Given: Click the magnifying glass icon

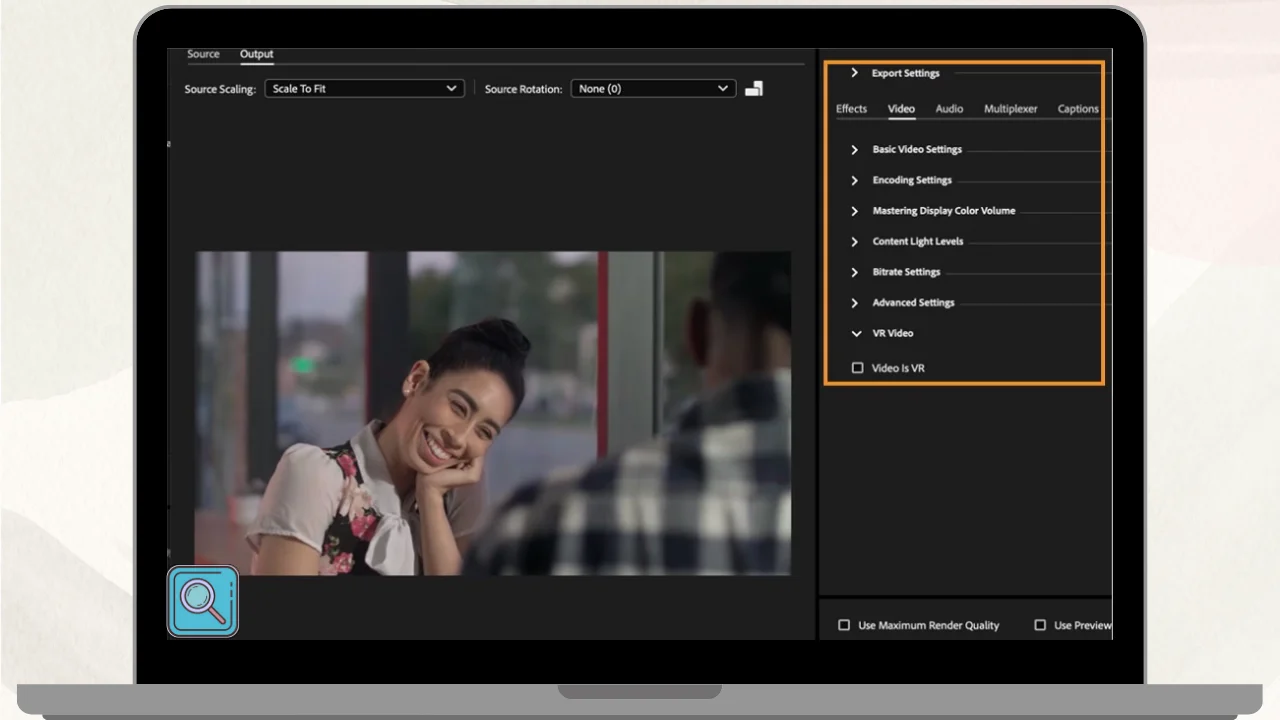Looking at the screenshot, I should (x=203, y=602).
